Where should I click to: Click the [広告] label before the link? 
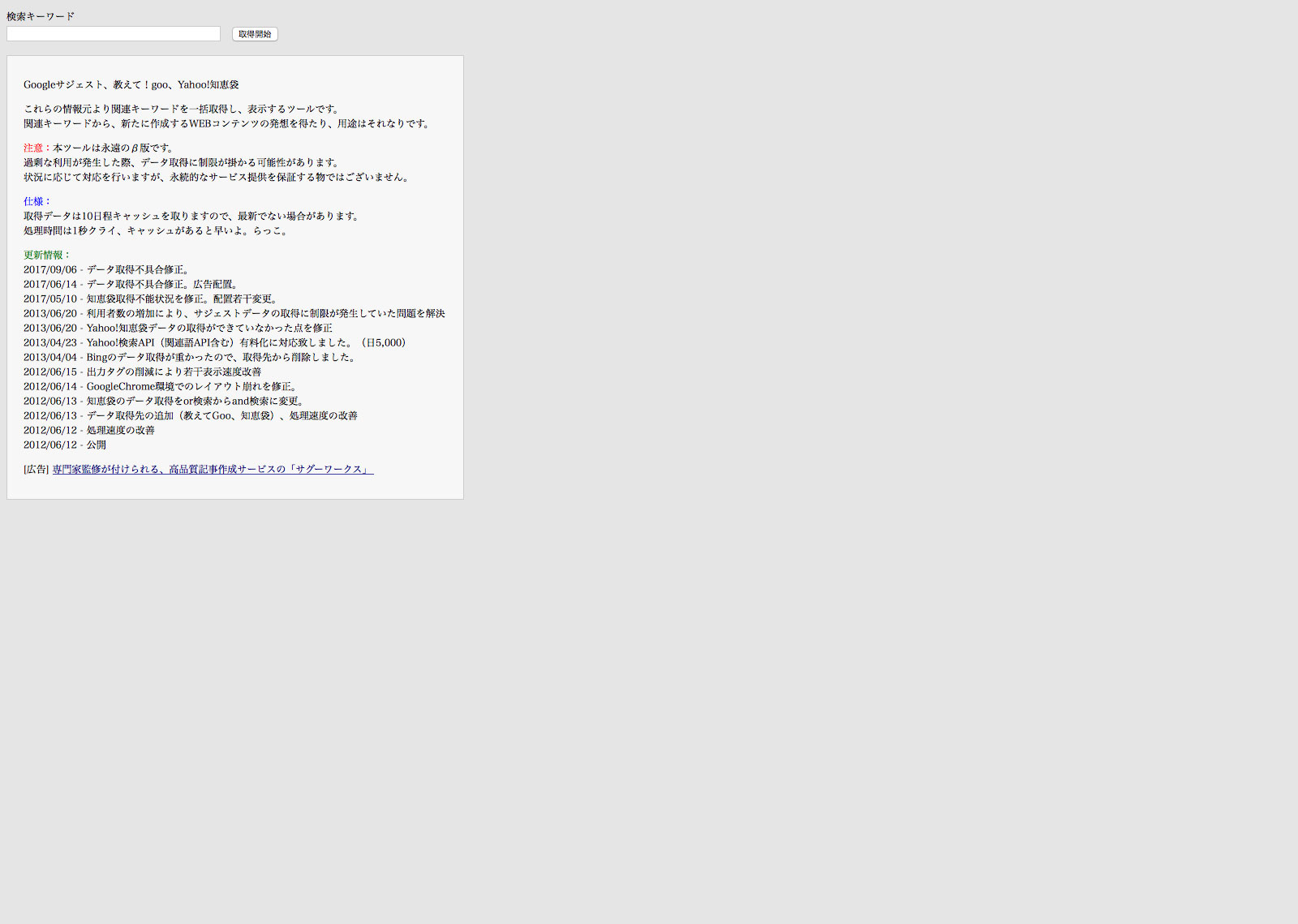(37, 470)
